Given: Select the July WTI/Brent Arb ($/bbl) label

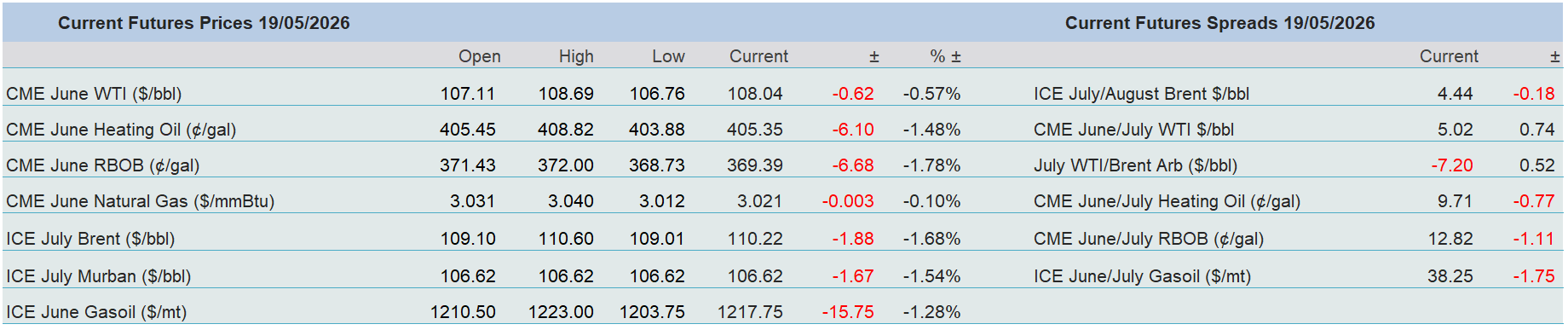Looking at the screenshot, I should [x=1135, y=165].
